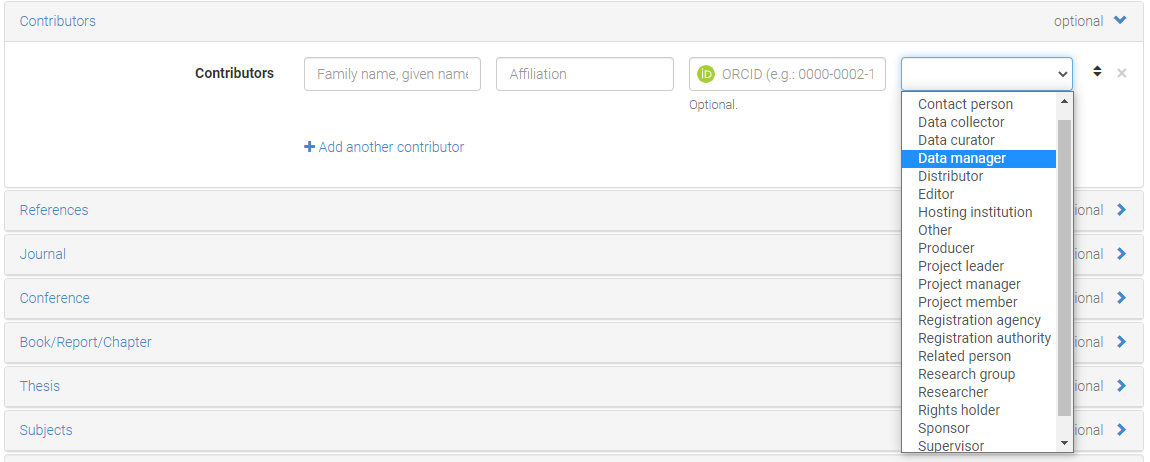Image resolution: width=1150 pixels, height=462 pixels.
Task: Select Researcher option in the role list
Action: tap(953, 392)
